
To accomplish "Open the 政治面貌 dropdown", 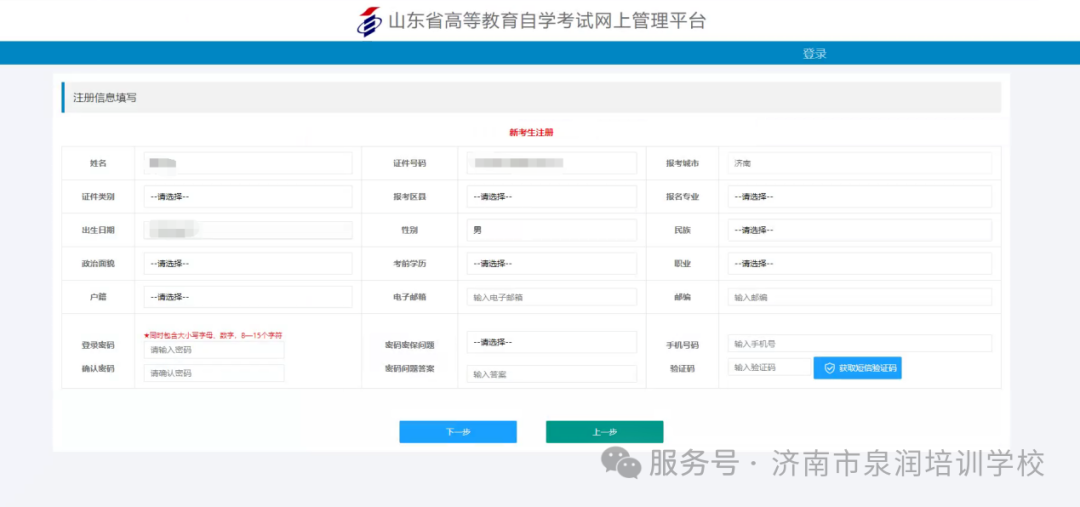I will point(248,263).
